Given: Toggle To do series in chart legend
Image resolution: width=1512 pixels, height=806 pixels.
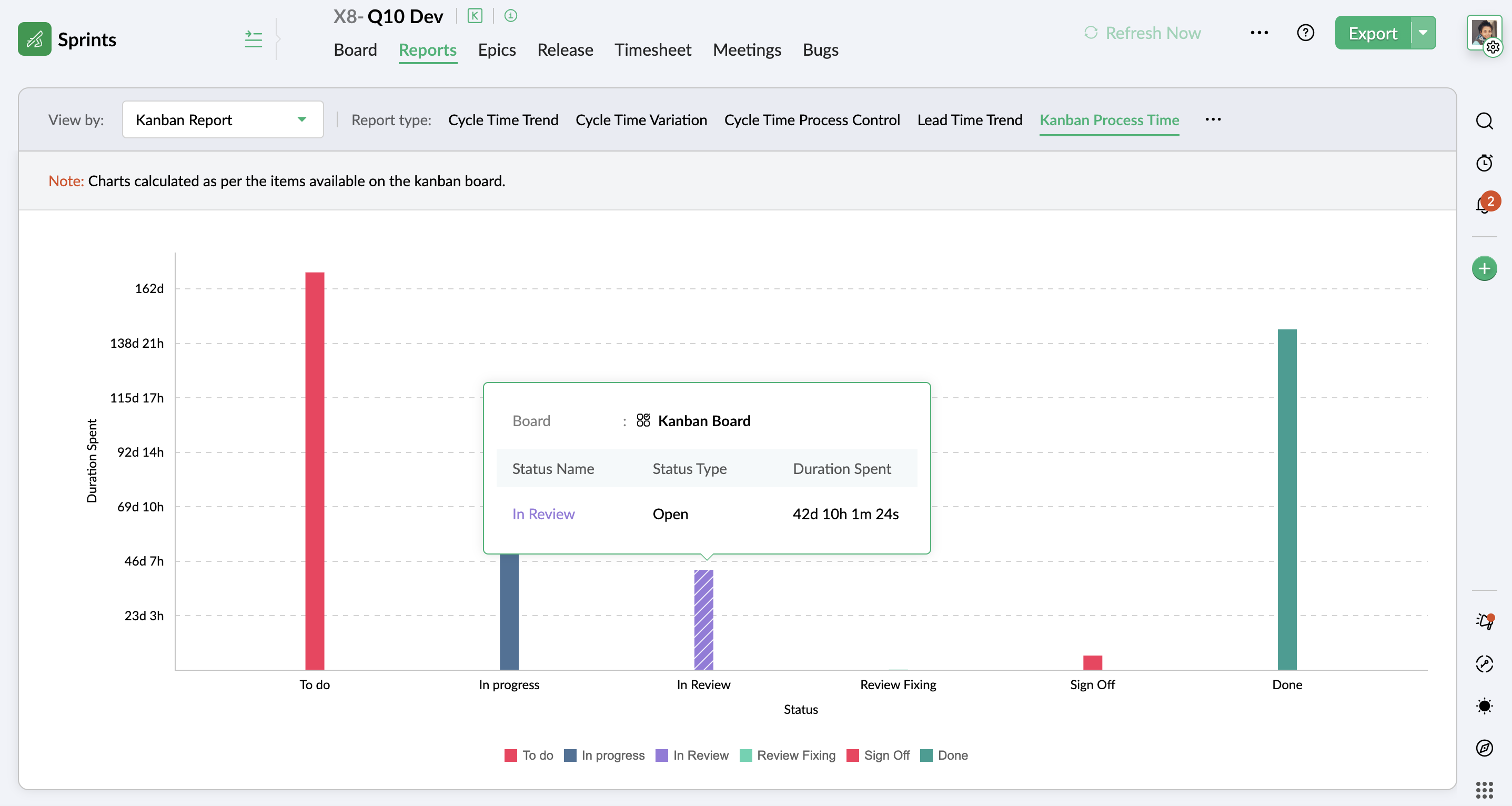Looking at the screenshot, I should point(537,755).
